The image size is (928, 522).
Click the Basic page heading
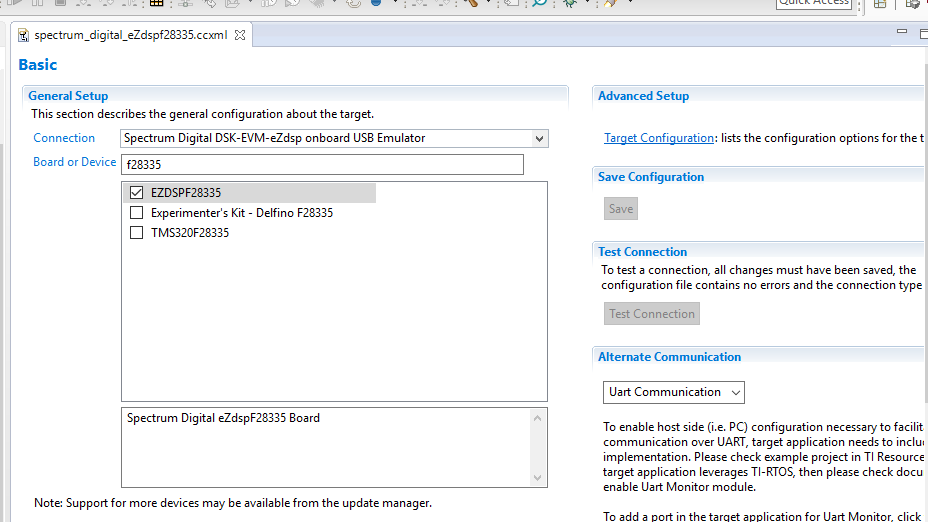[x=38, y=65]
